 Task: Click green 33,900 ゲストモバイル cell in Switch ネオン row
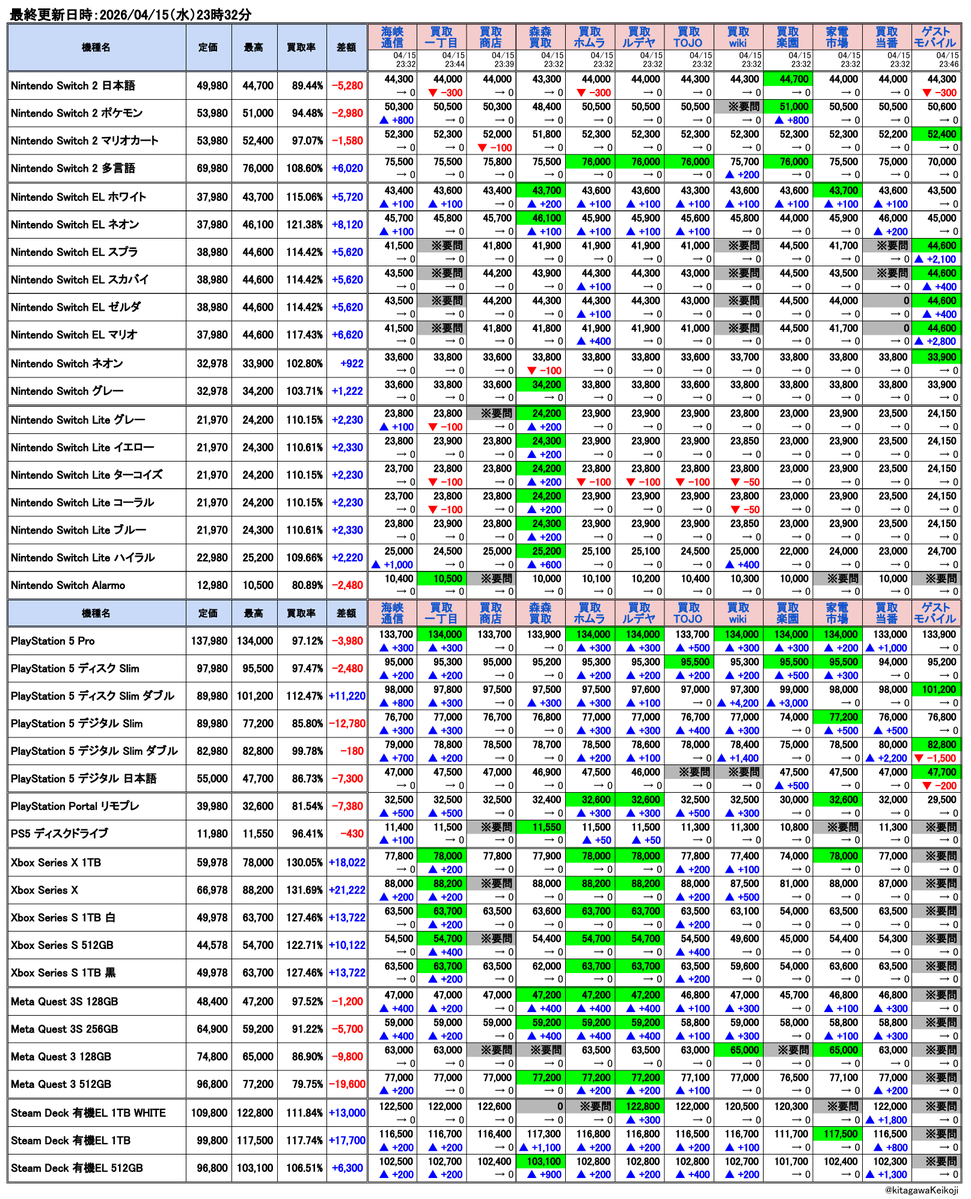[936, 357]
